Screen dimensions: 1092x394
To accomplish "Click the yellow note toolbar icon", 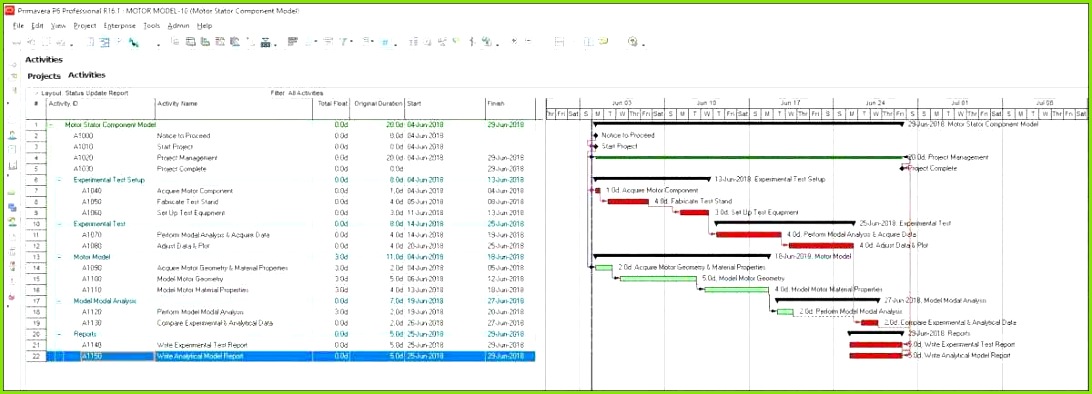I will (602, 41).
